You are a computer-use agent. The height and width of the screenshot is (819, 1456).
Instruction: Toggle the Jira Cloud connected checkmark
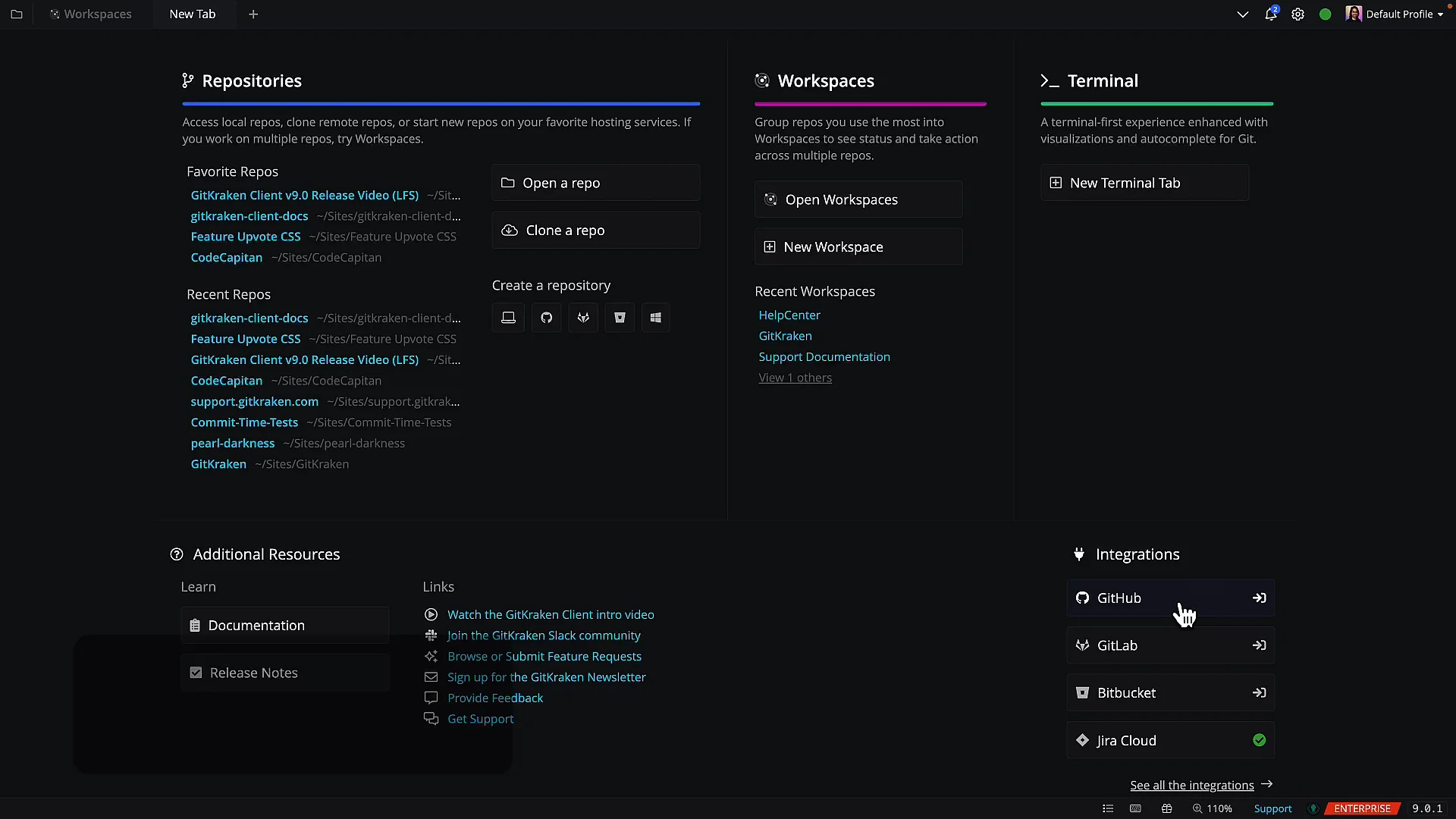[x=1259, y=740]
